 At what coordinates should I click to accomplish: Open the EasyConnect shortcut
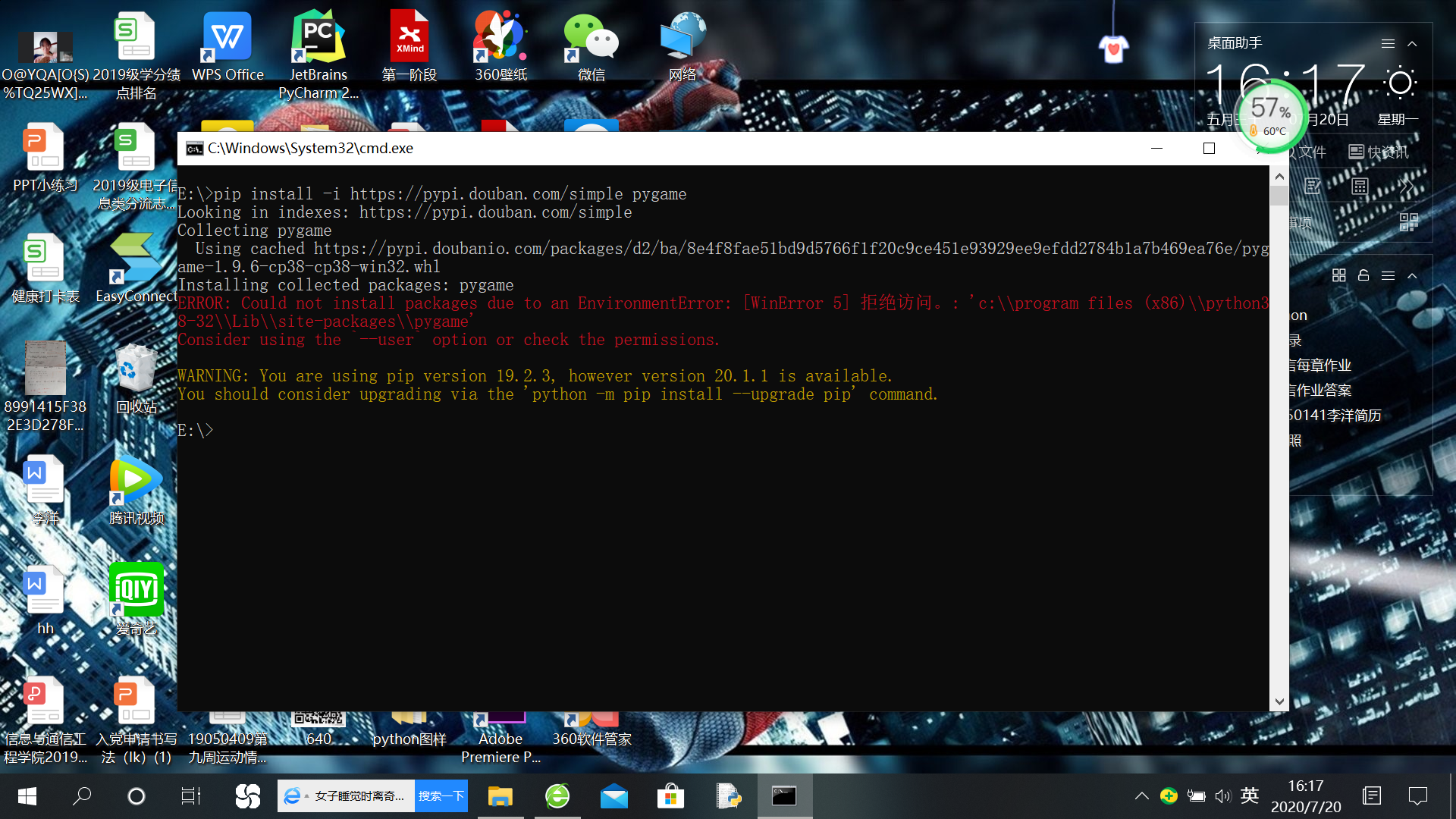tap(136, 268)
